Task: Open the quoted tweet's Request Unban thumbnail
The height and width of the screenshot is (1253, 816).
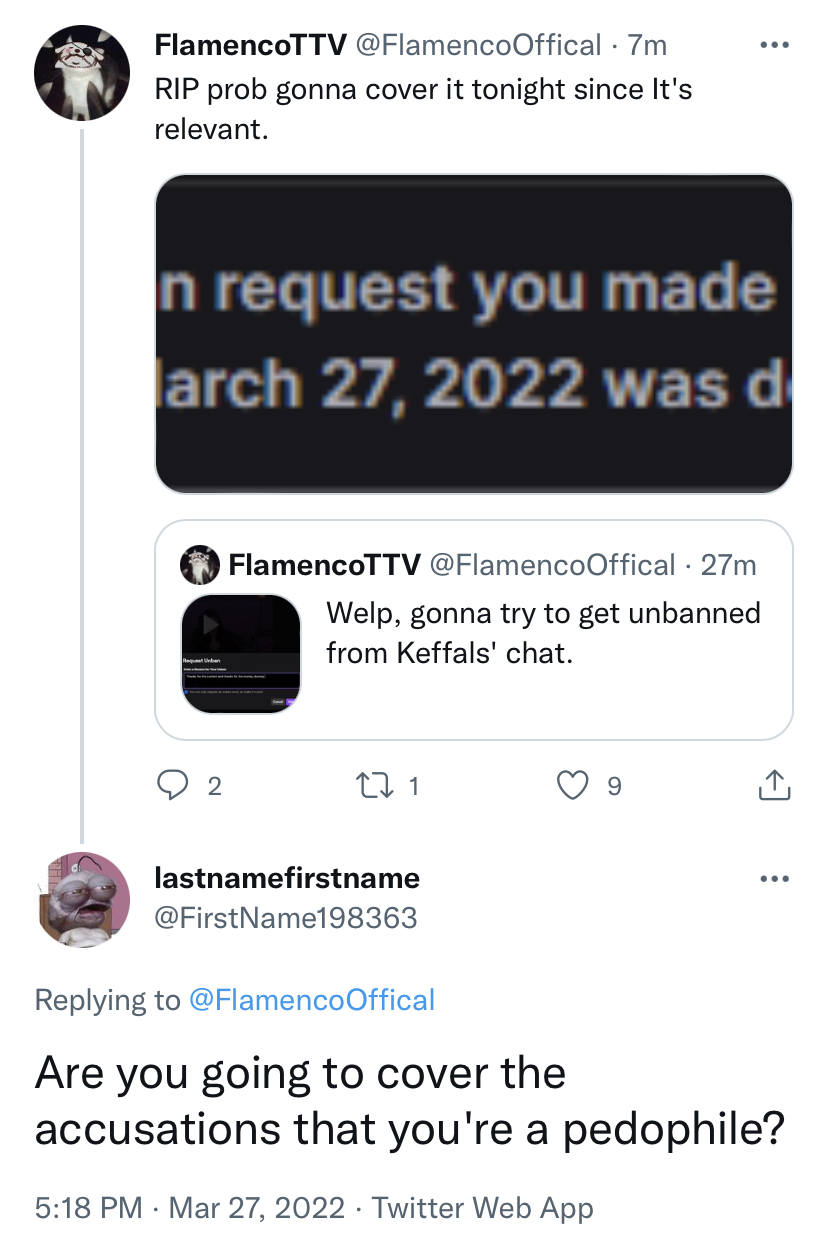Action: pyautogui.click(x=241, y=654)
